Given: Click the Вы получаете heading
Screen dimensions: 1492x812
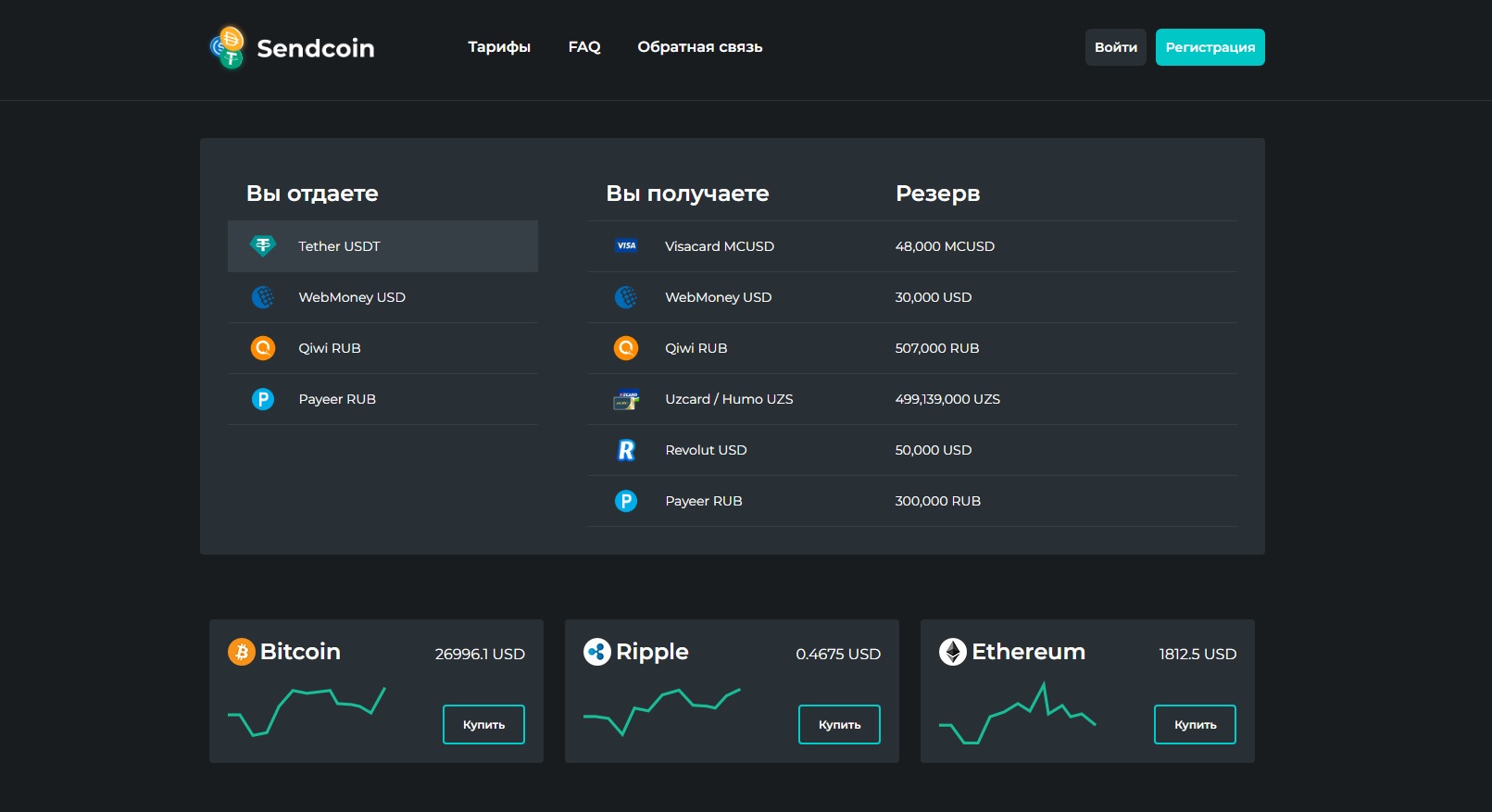Looking at the screenshot, I should [x=687, y=194].
